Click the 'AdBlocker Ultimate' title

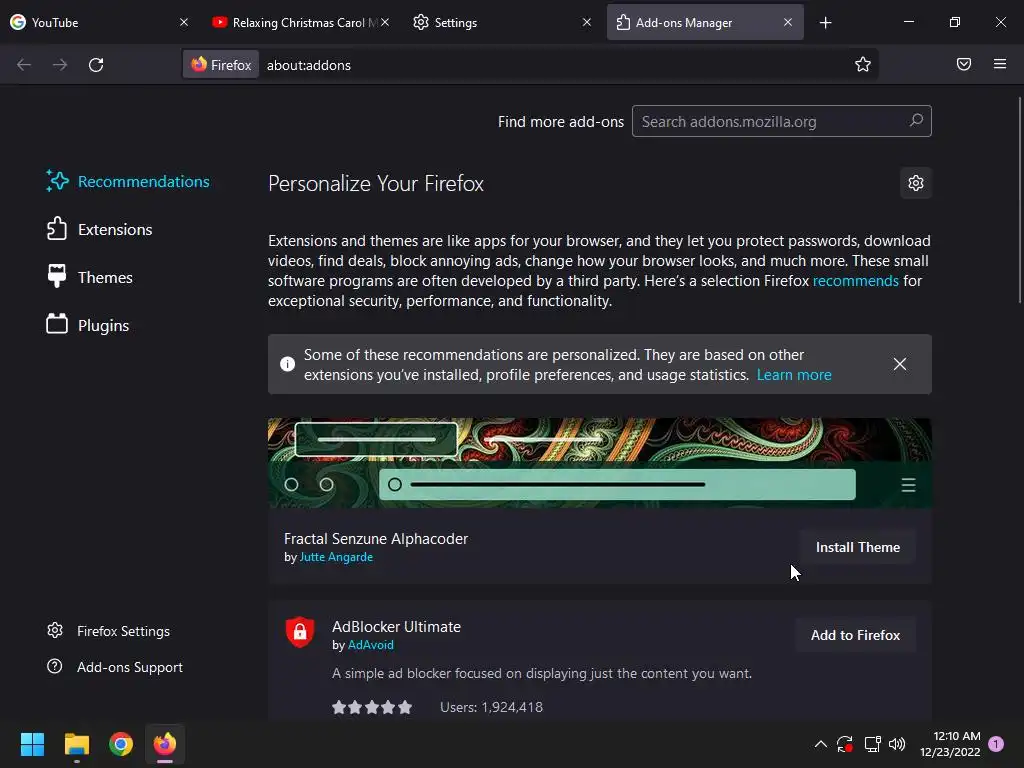396,627
